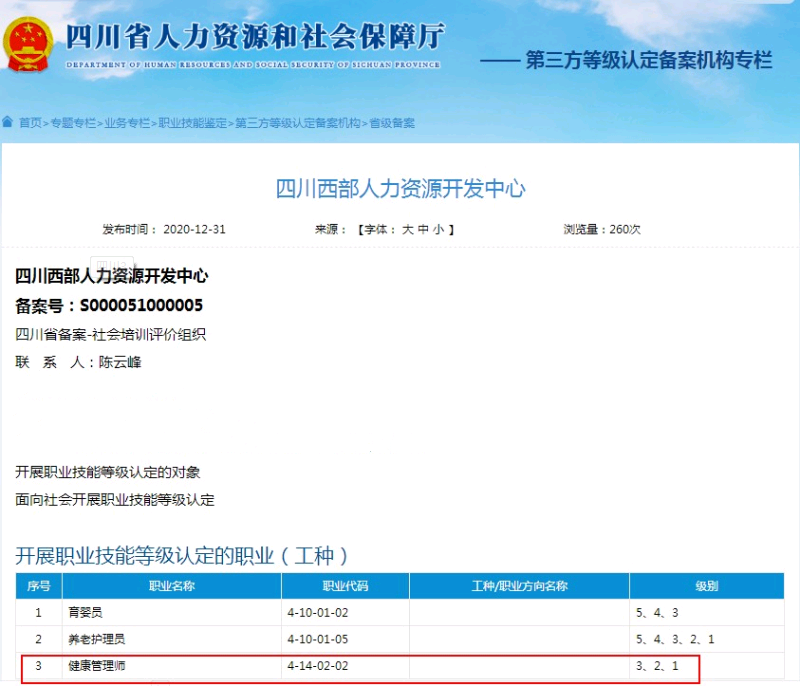Click levels 5、4、3、2、1 cell
801x689 pixels.
[x=707, y=639]
